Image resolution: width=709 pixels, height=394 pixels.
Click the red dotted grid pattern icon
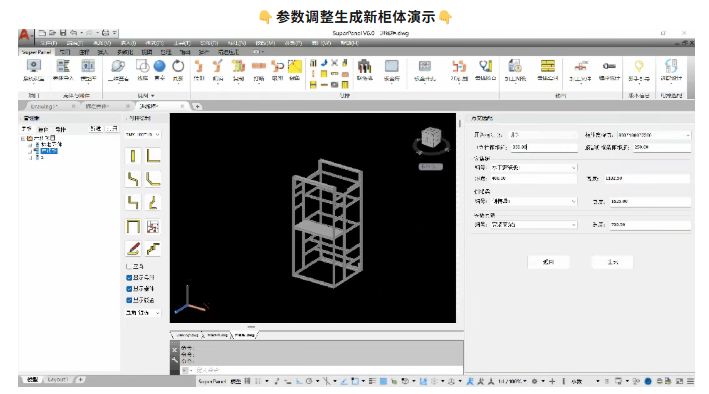click(153, 226)
